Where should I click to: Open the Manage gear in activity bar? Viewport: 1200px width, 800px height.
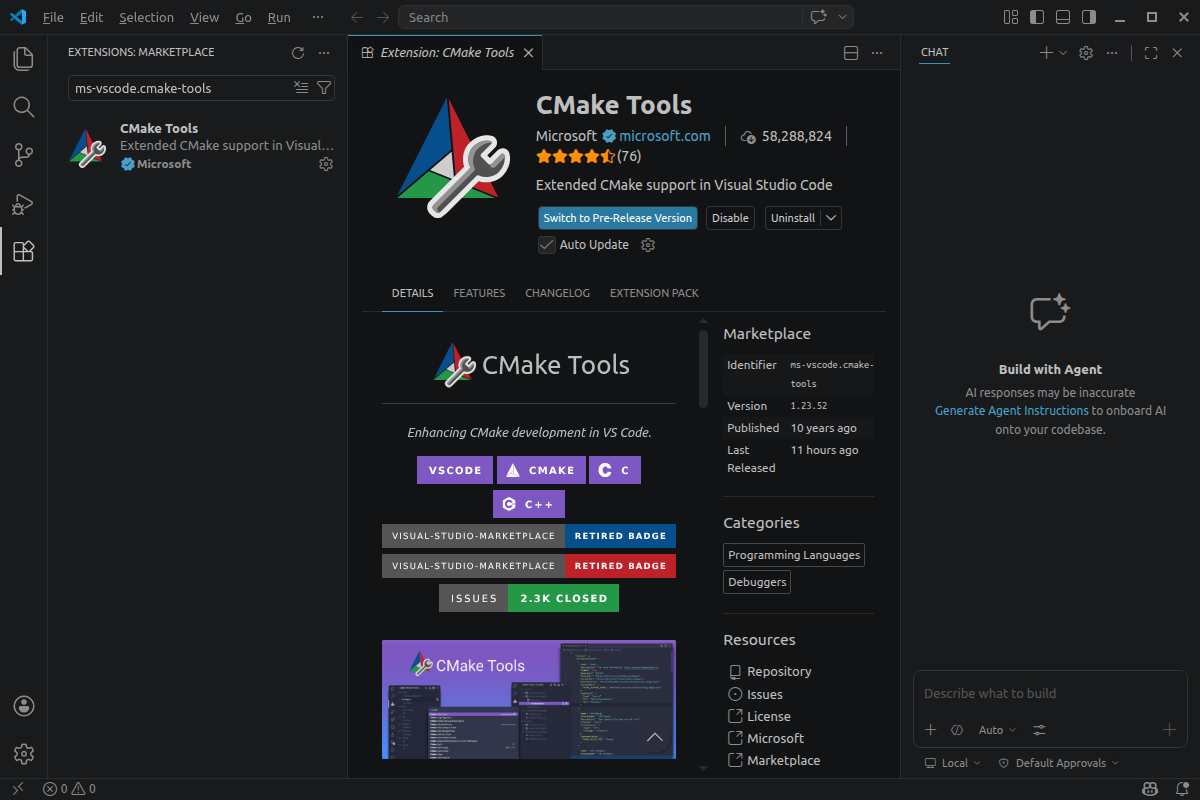[x=24, y=754]
